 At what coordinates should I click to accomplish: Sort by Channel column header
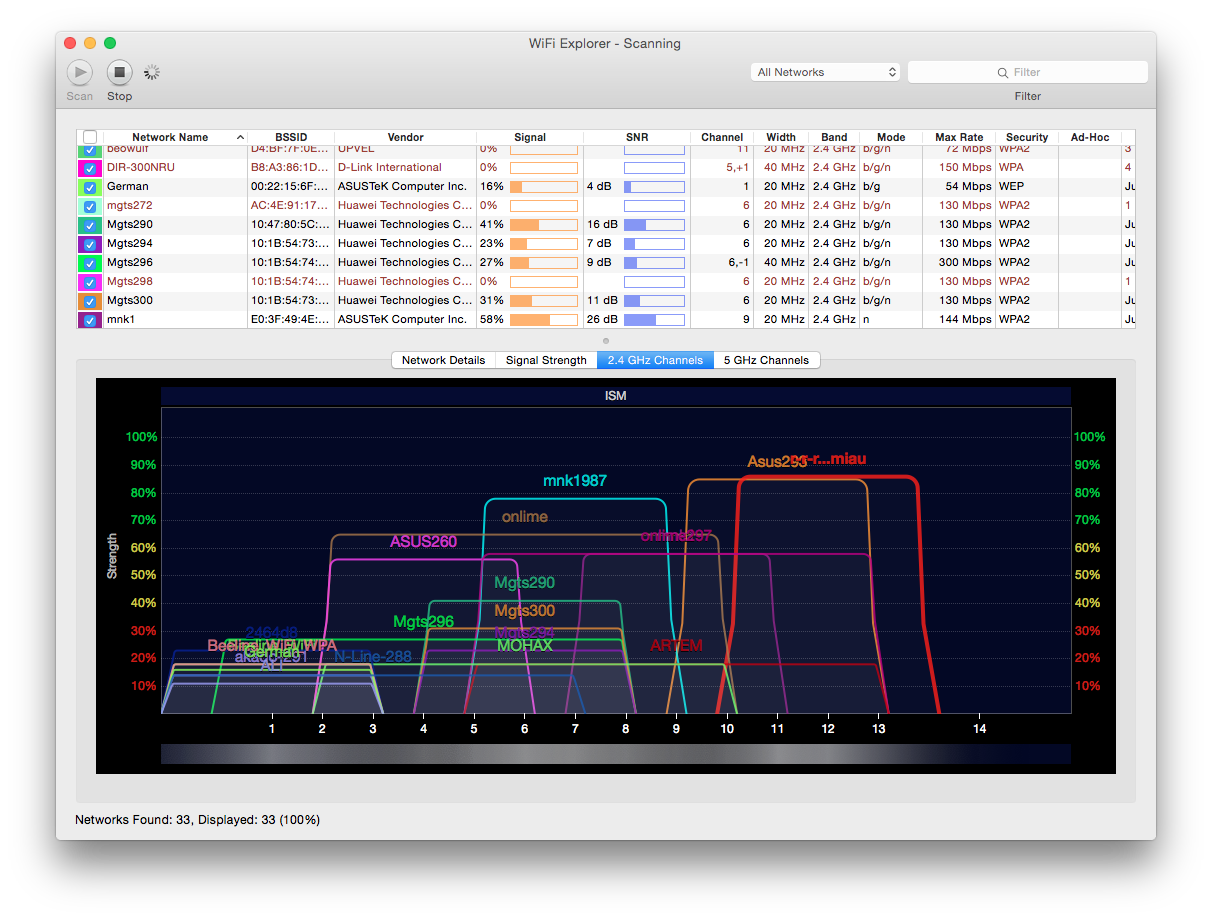722,137
